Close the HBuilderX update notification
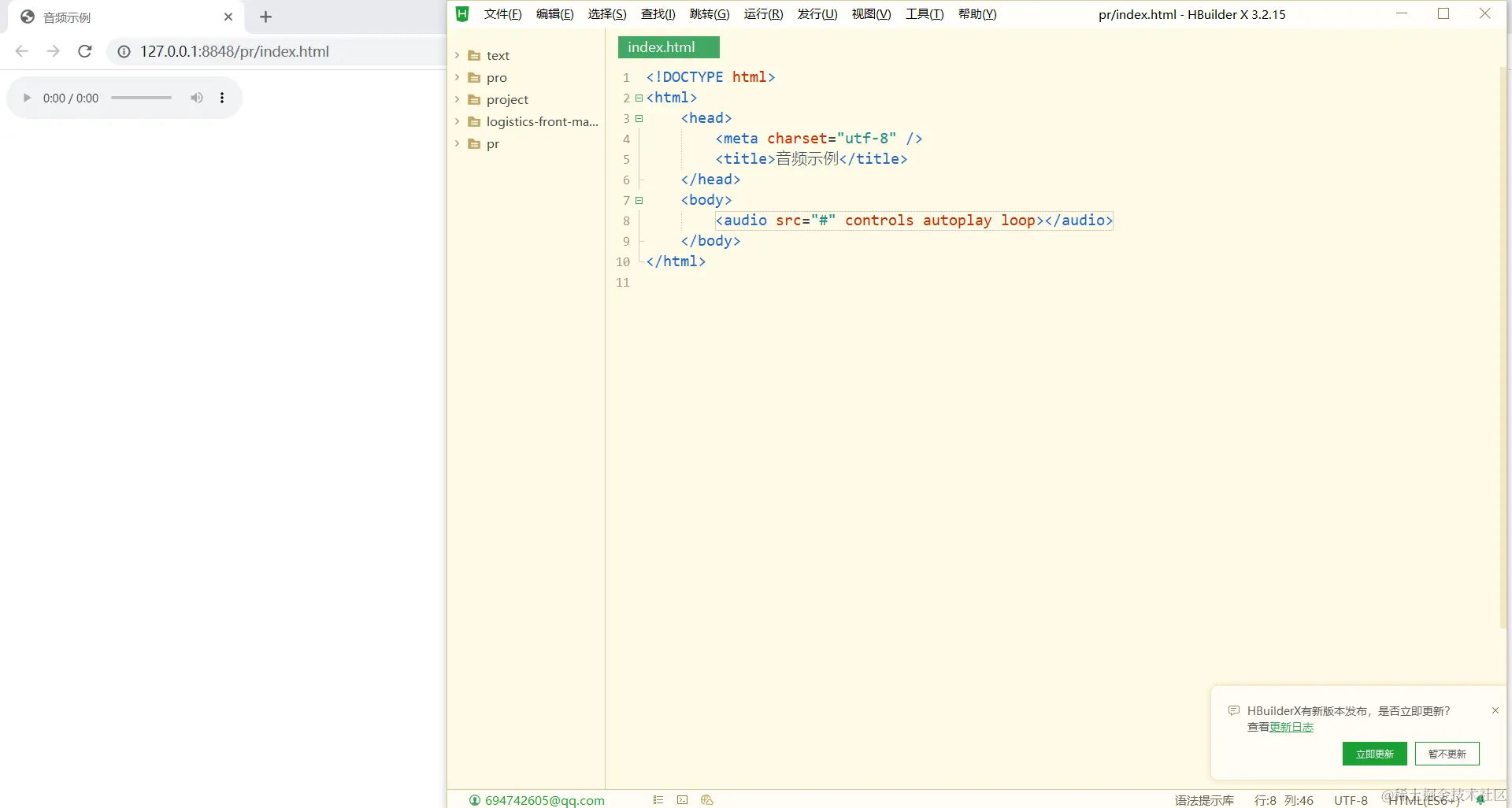 [x=1495, y=710]
